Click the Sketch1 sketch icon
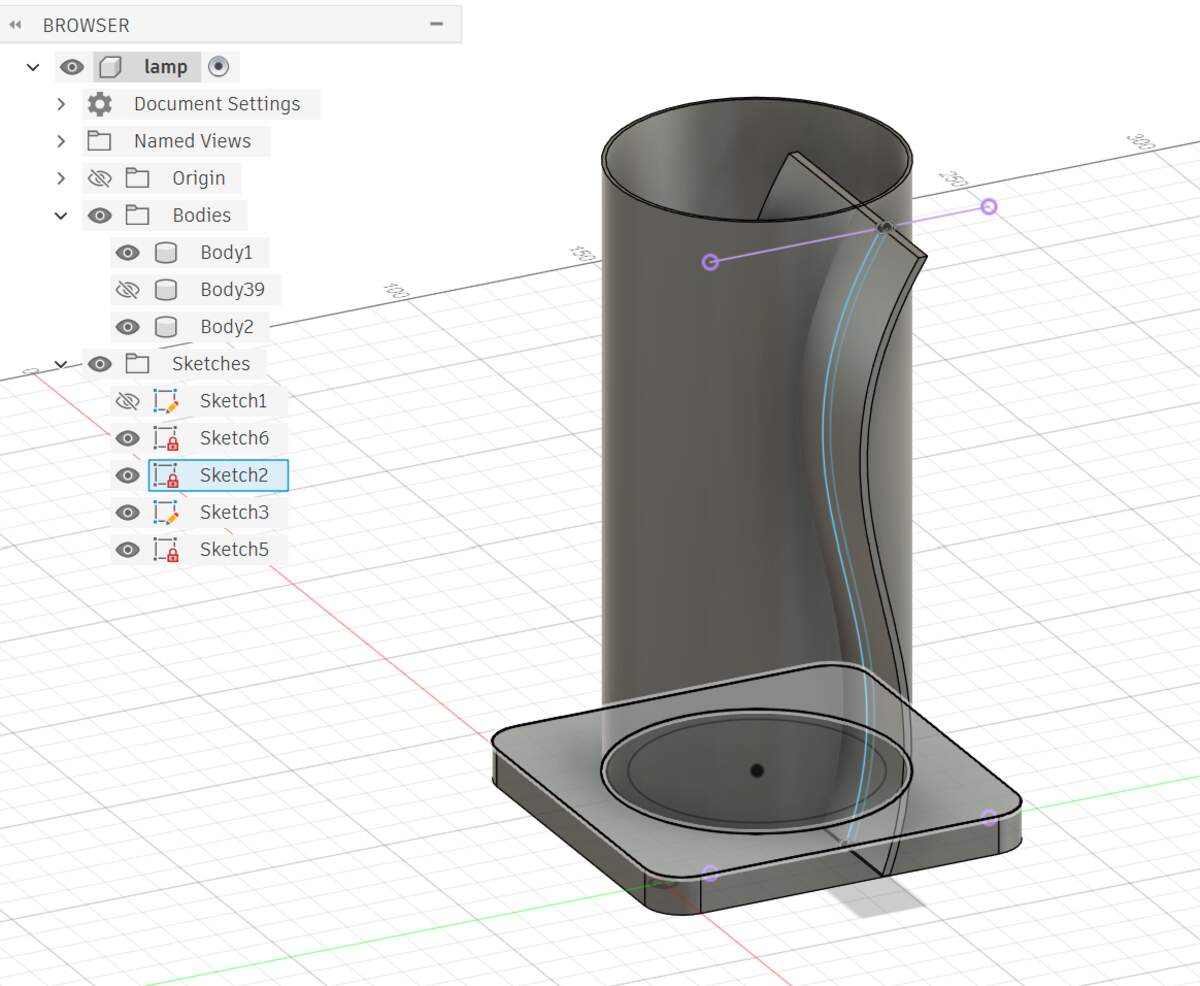Viewport: 1200px width, 986px height. click(166, 401)
